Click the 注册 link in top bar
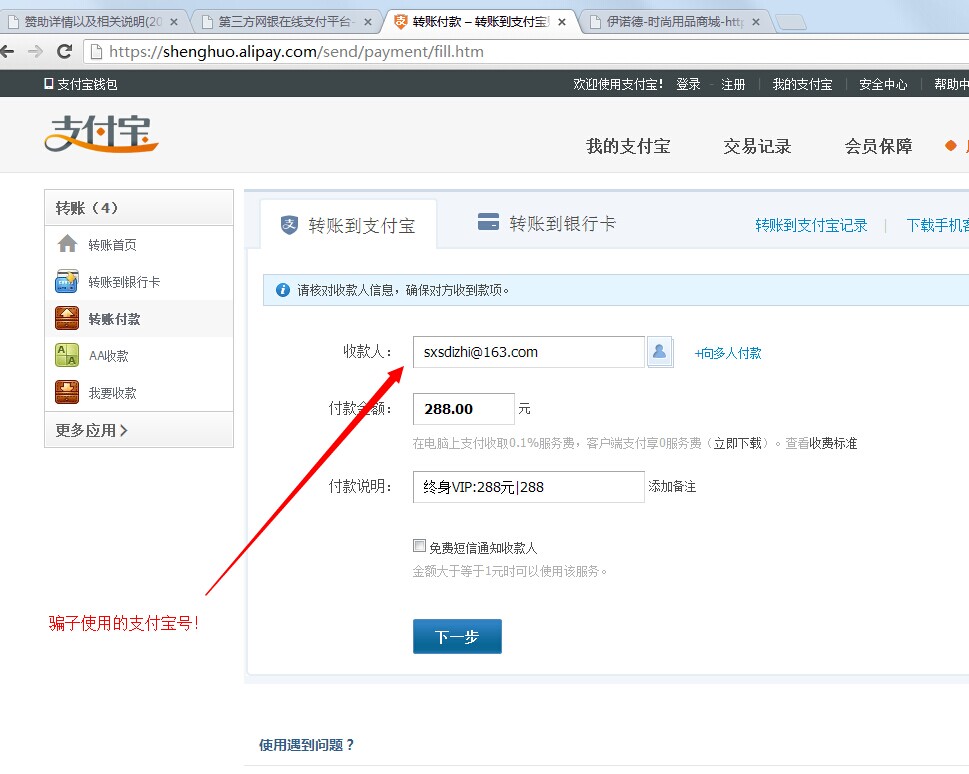The image size is (969, 774). (733, 84)
